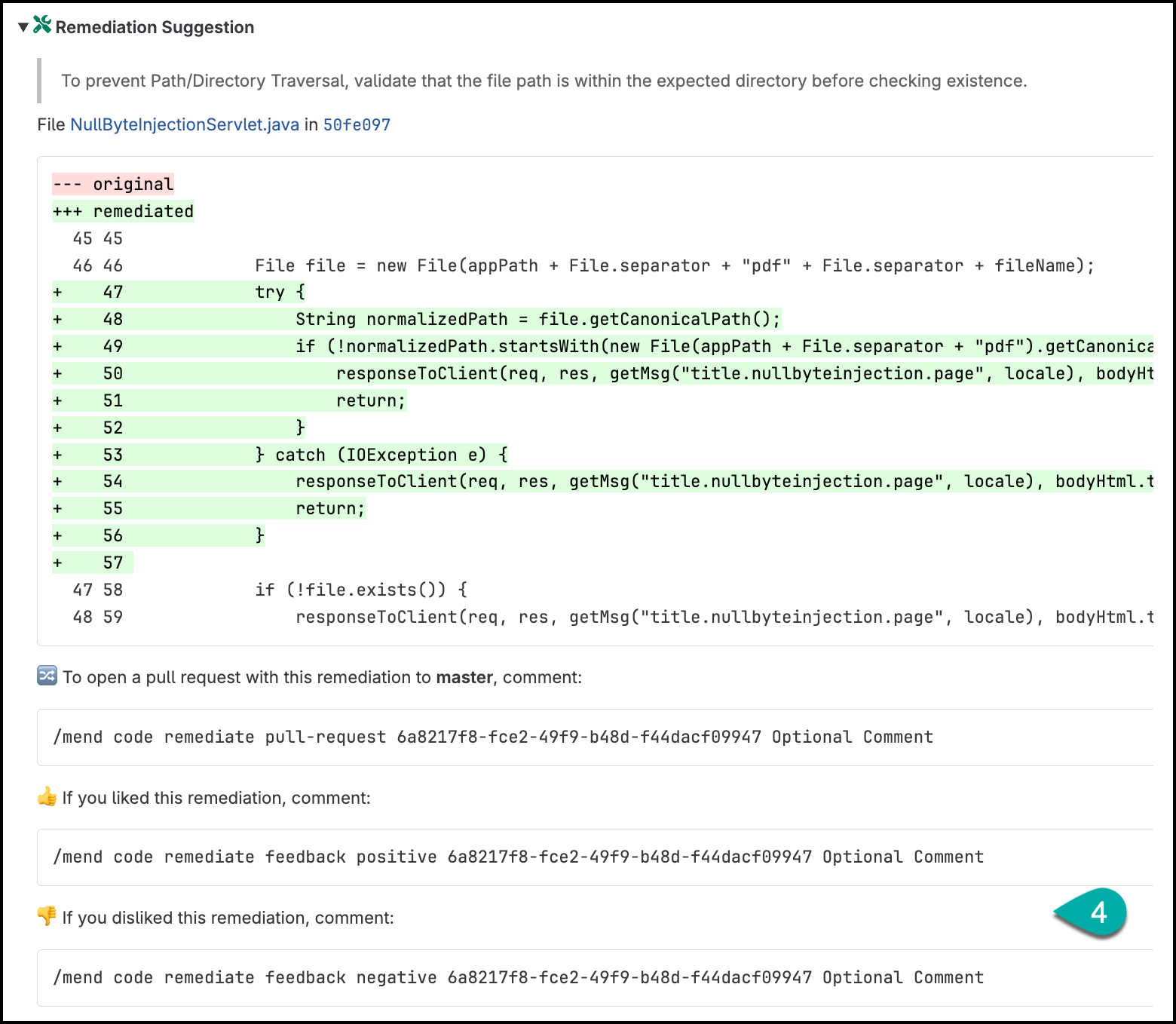
Task: Click added line 47 'try {'
Action: click(x=280, y=292)
